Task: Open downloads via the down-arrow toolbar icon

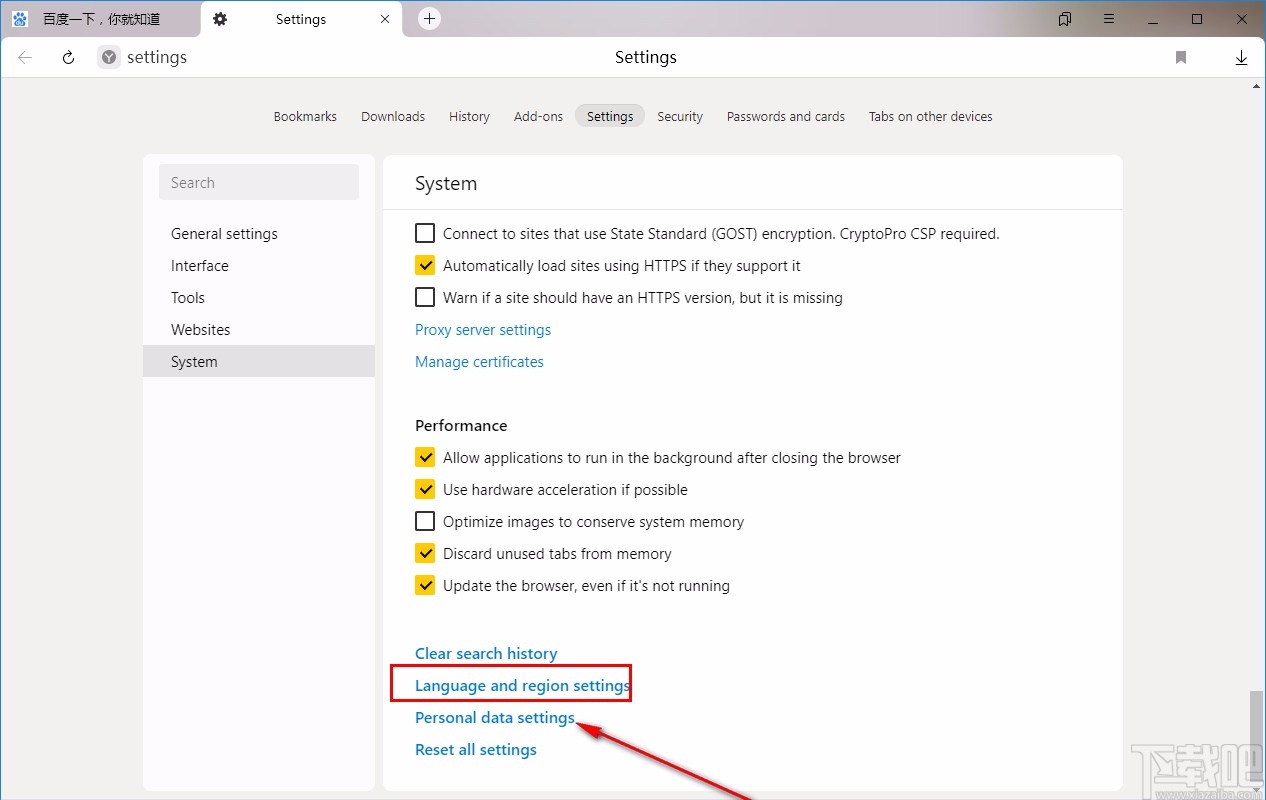Action: (1241, 57)
